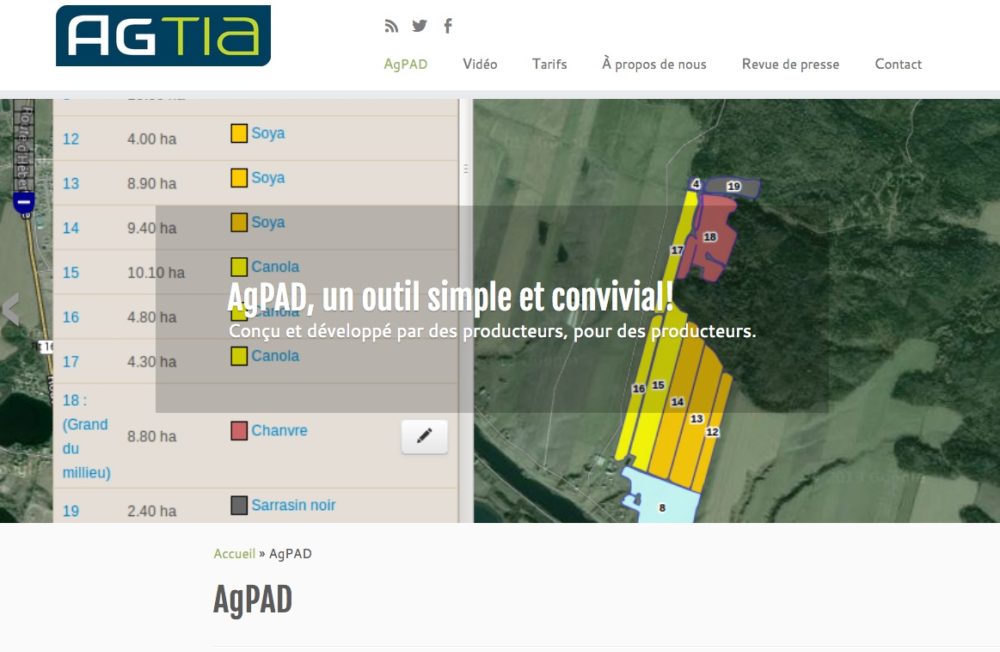Click Soya crop link in row 14
The width and height of the screenshot is (1000, 652).
[x=268, y=223]
